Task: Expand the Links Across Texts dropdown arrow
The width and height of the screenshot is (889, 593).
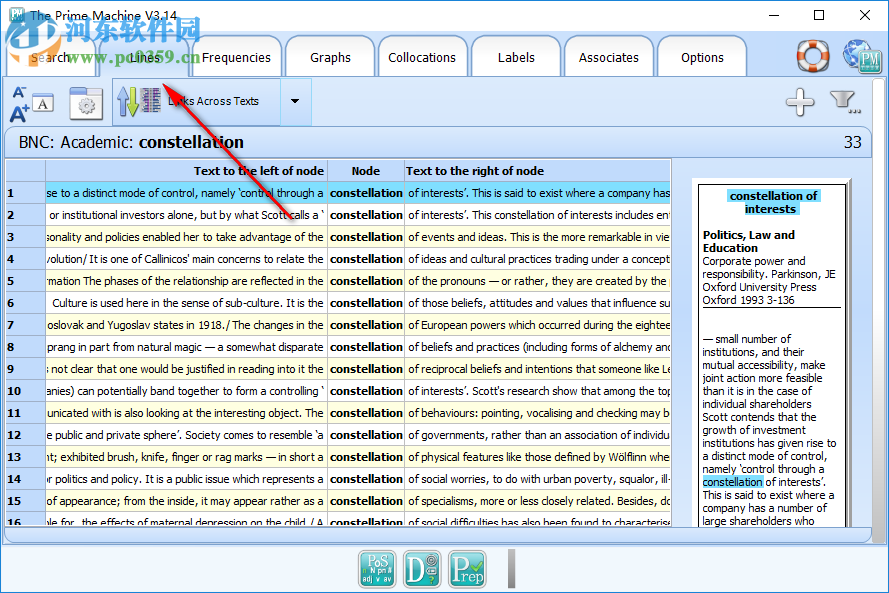Action: pos(295,101)
